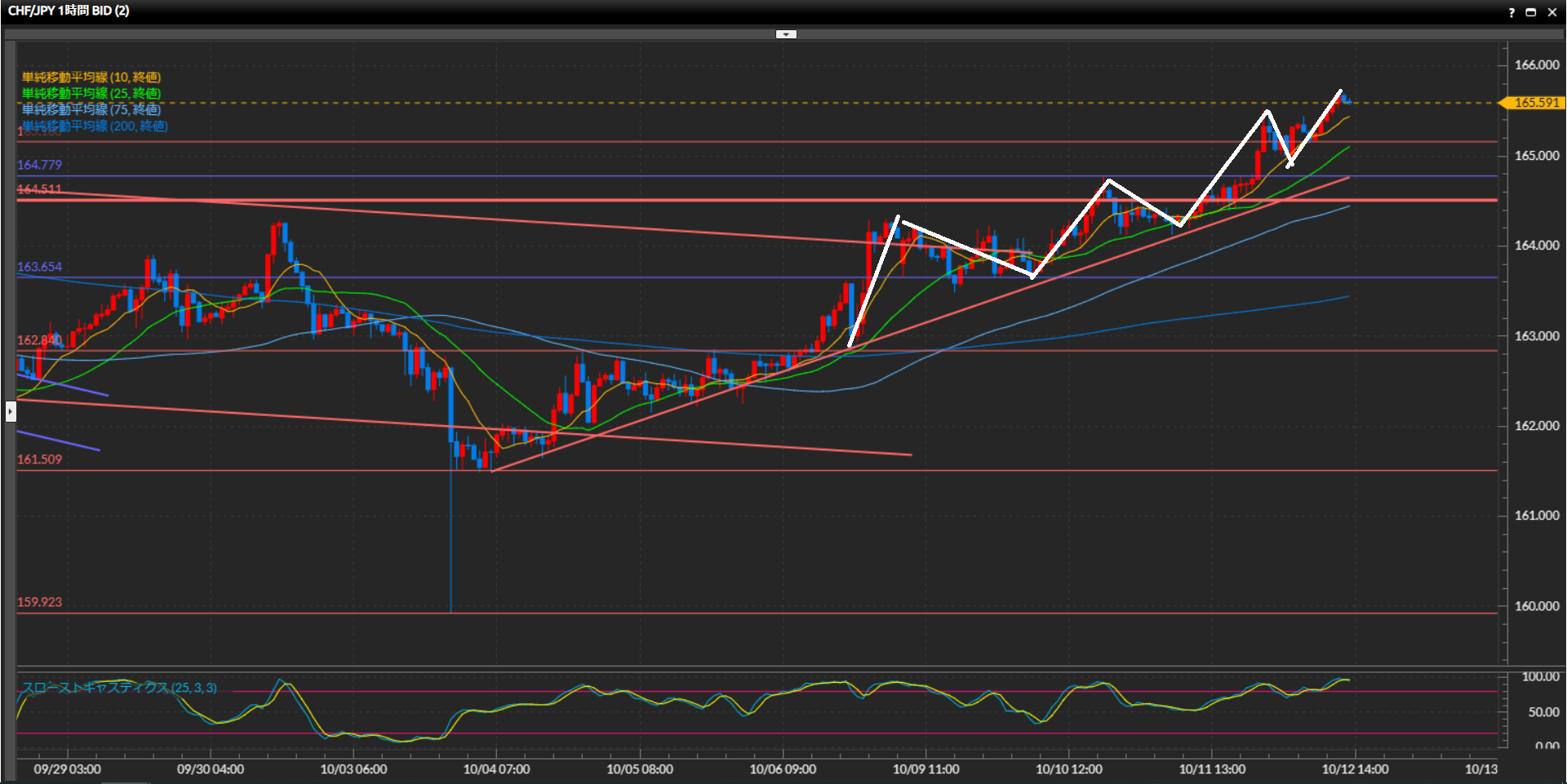This screenshot has height=784, width=1567.
Task: Click the 単純移動平均線 (200, 終値) indicator label
Action: (x=95, y=126)
